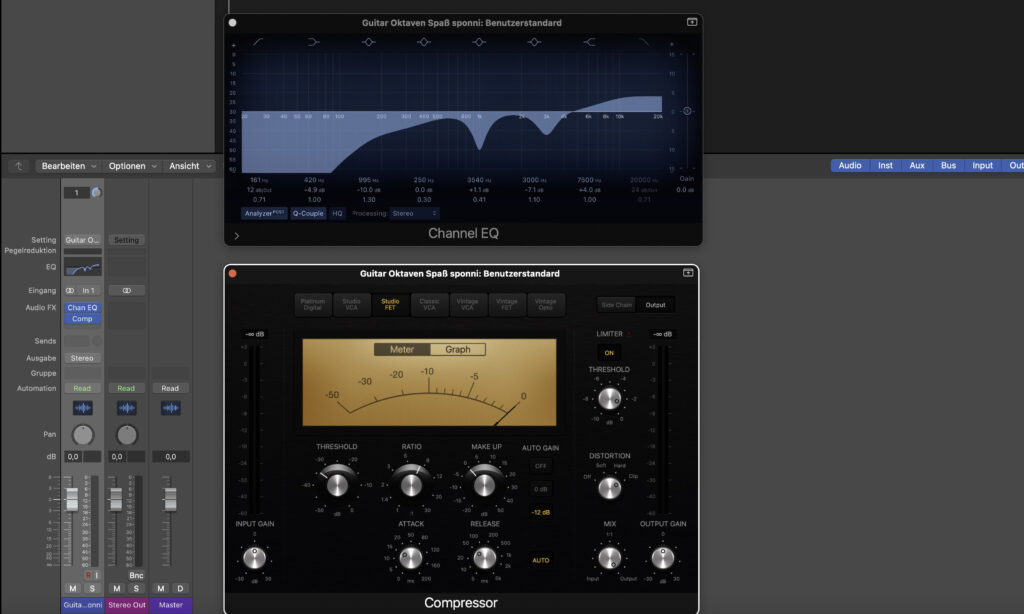Click the compressor Release knob
The width and height of the screenshot is (1024, 614).
tap(485, 558)
